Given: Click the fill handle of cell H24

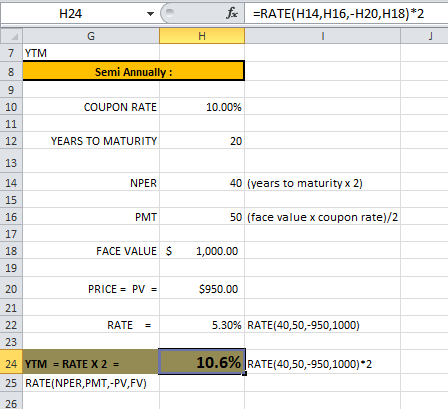Looking at the screenshot, I should [x=245, y=374].
